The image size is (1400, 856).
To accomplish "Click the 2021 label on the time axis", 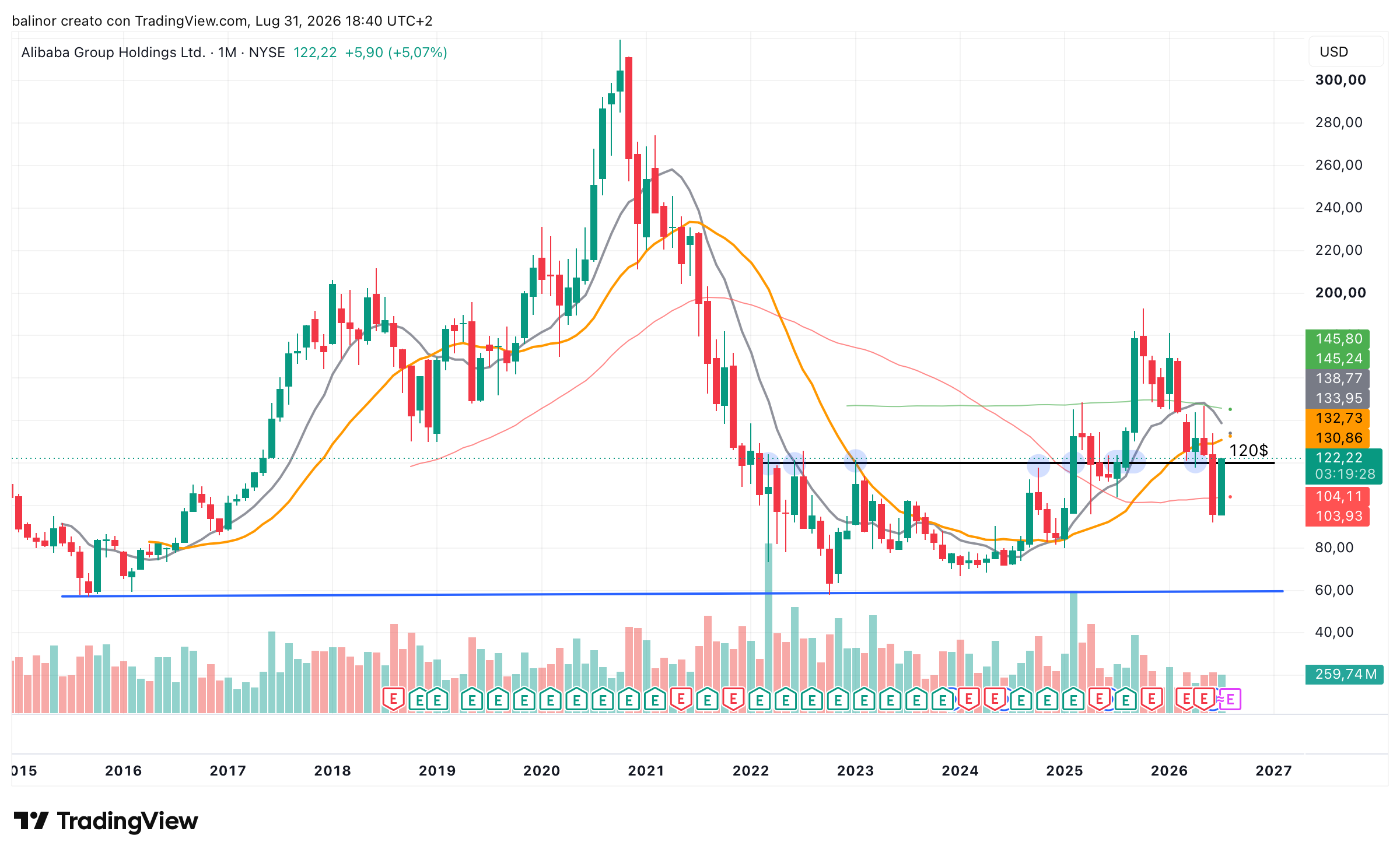I will pos(646,771).
